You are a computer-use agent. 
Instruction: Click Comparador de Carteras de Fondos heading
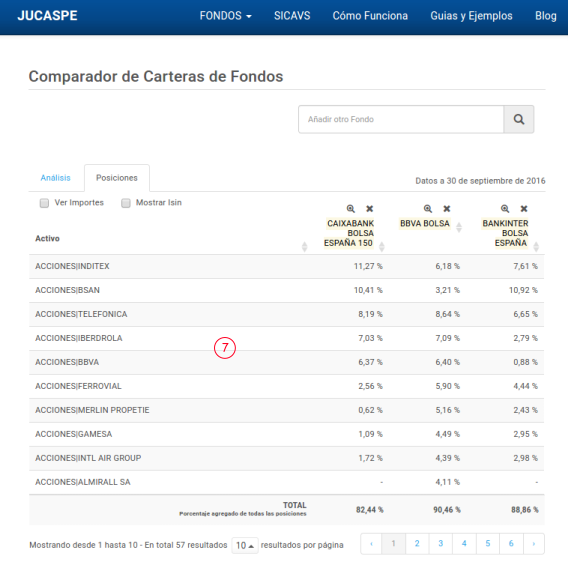click(156, 76)
